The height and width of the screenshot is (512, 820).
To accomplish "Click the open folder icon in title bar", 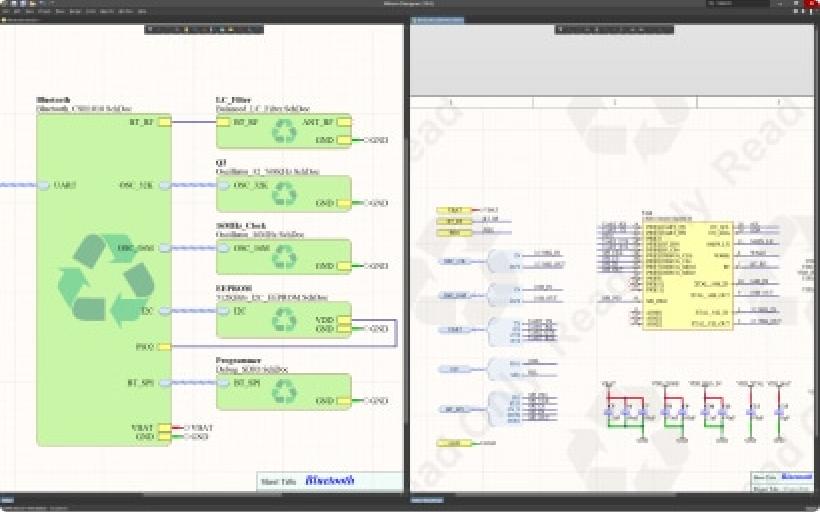I will [x=32, y=3].
